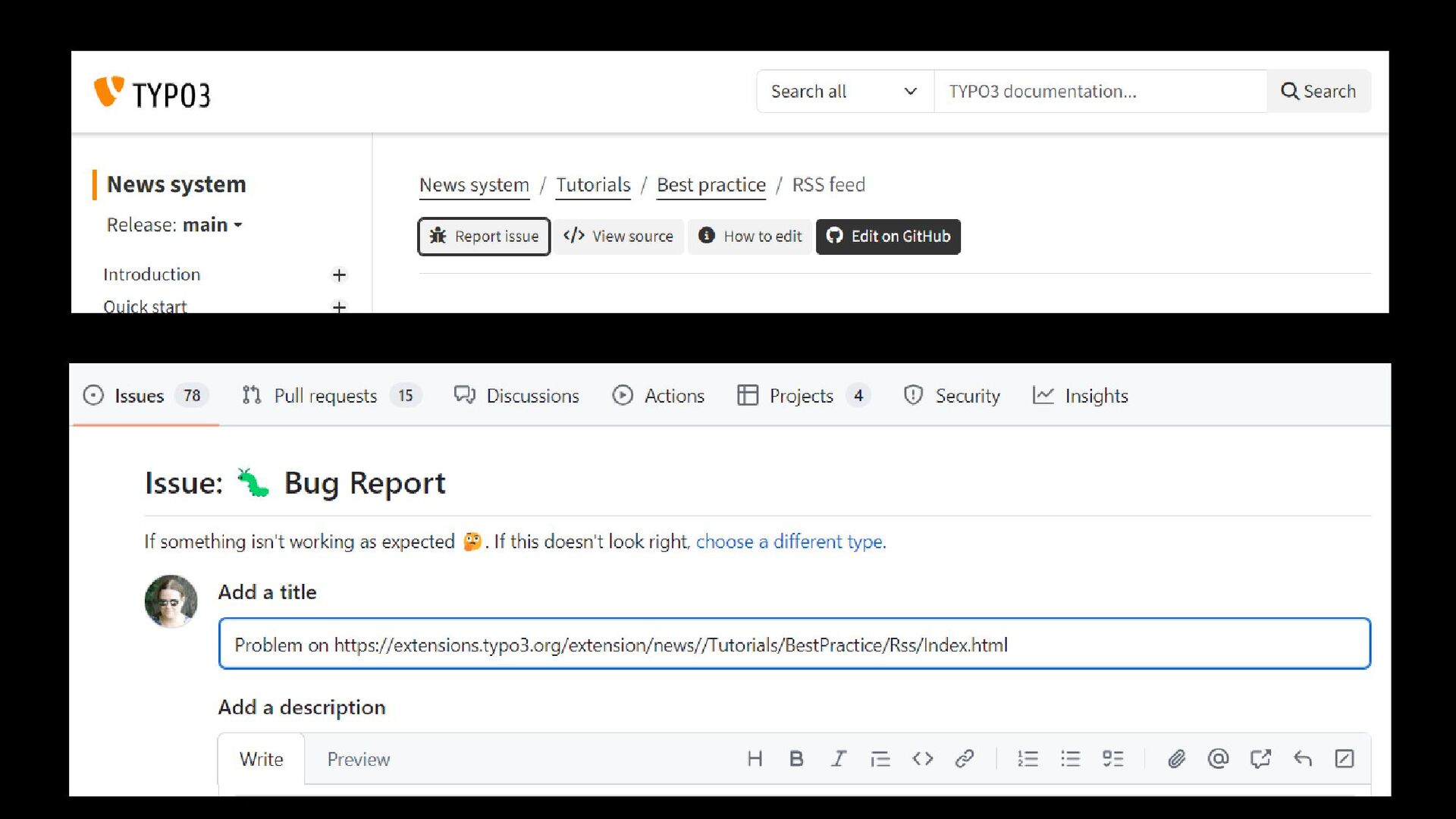The height and width of the screenshot is (819, 1456).
Task: Reference an issue or pull request icon
Action: click(1260, 759)
